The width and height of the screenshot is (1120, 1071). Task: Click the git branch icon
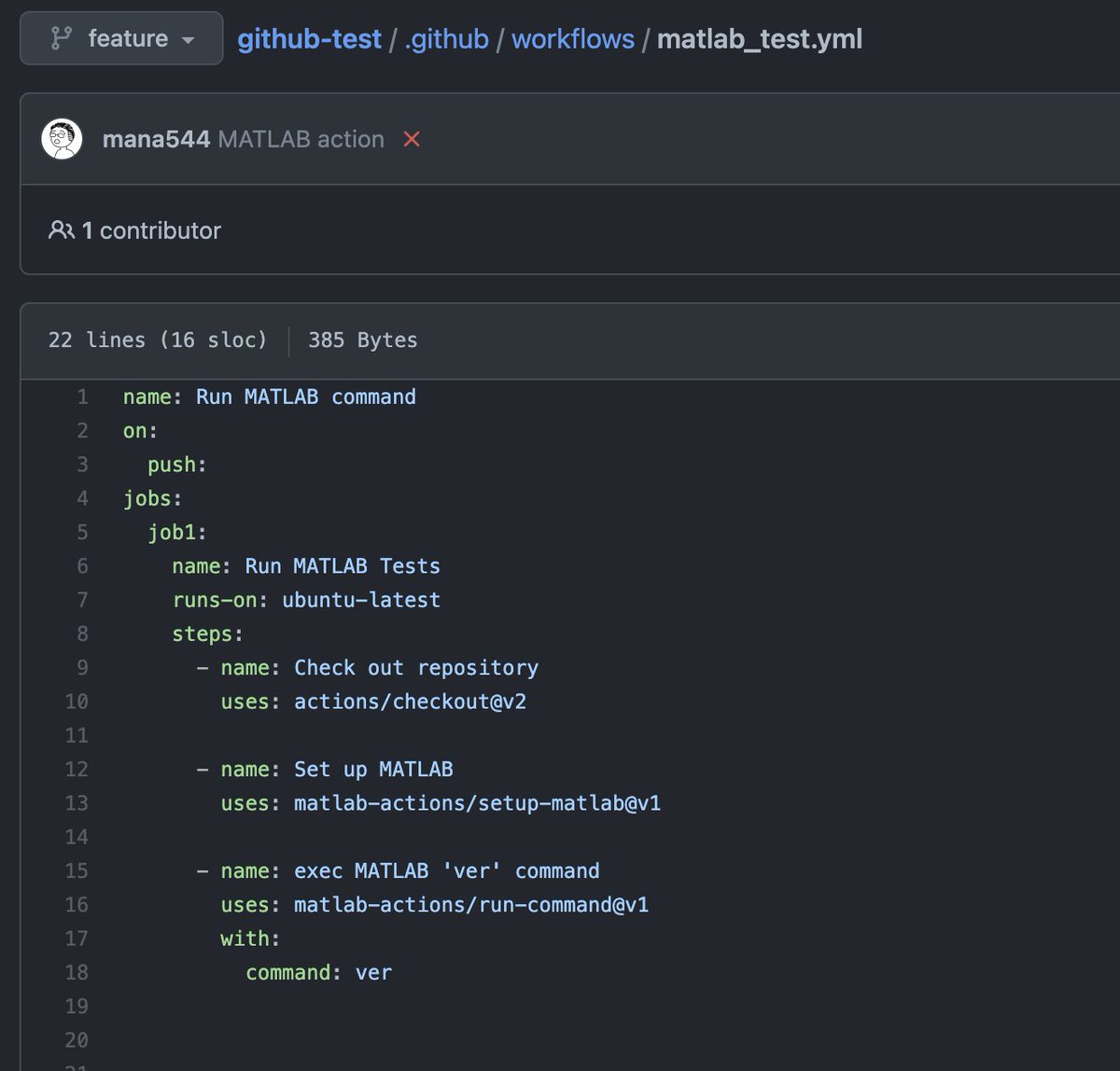[x=61, y=38]
